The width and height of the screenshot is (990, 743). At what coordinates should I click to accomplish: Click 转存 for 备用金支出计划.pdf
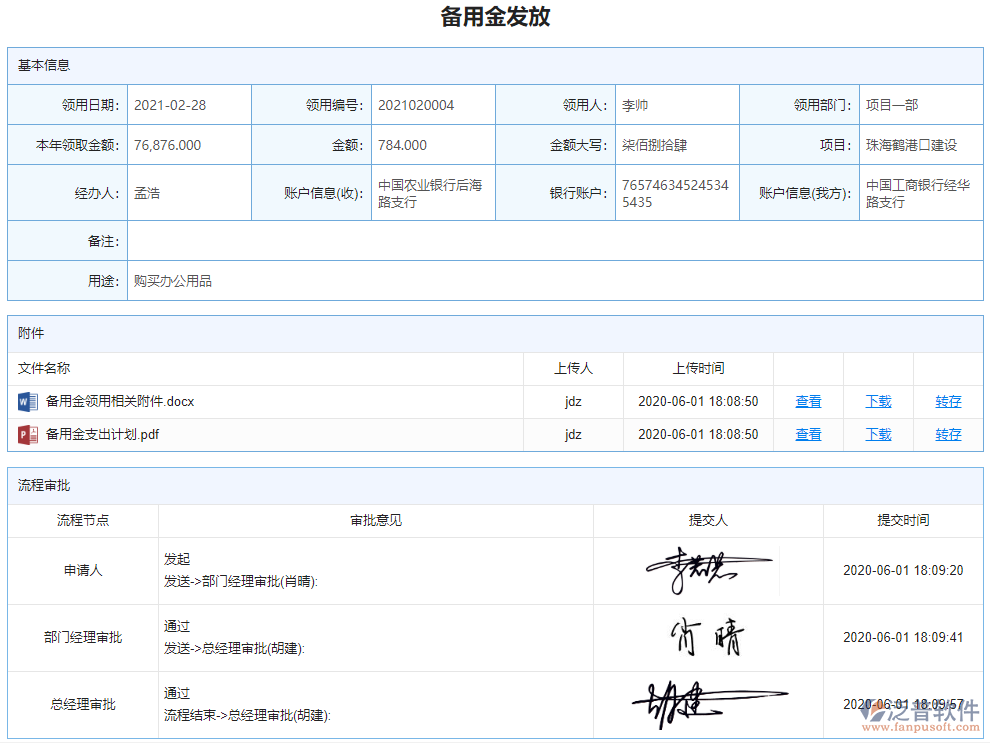click(947, 434)
